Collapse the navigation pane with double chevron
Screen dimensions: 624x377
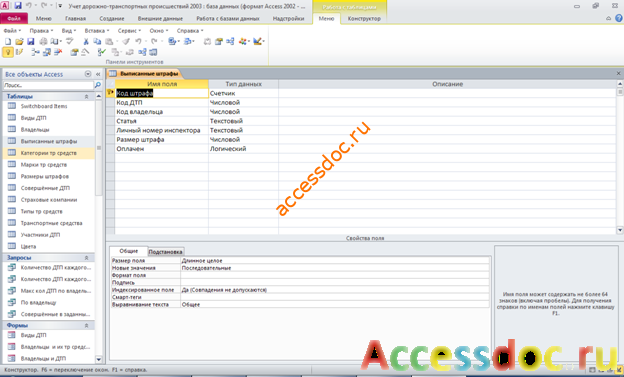pyautogui.click(x=98, y=74)
